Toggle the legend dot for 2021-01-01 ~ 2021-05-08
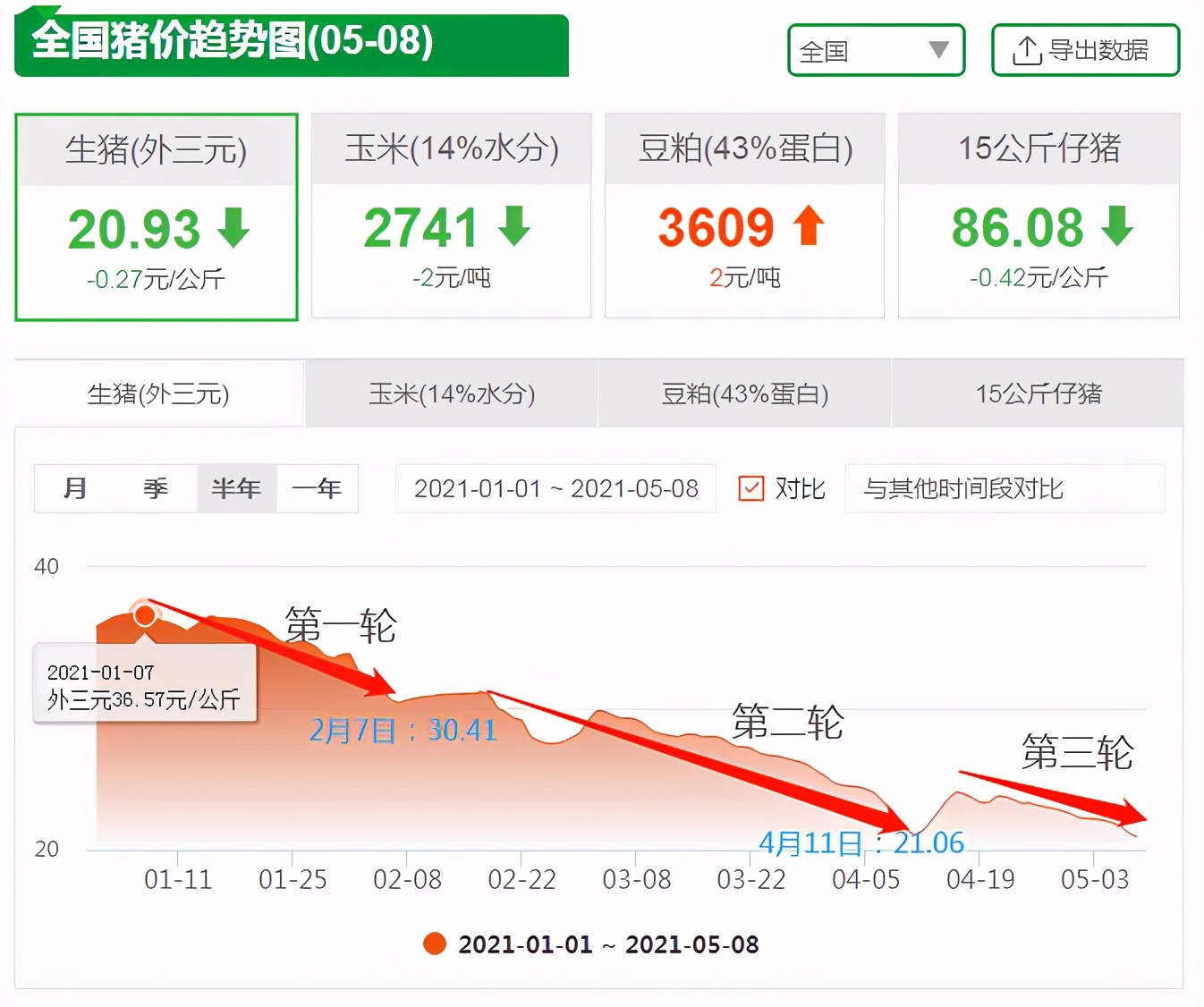1204x1007 pixels. pyautogui.click(x=435, y=944)
